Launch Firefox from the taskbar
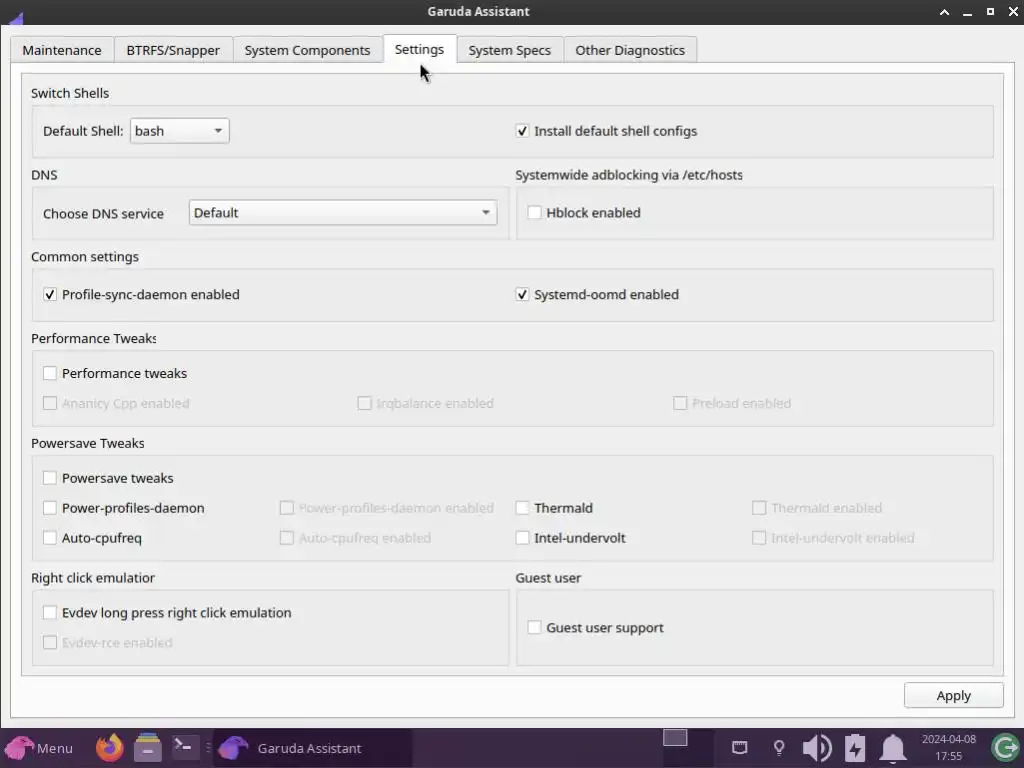 tap(109, 748)
